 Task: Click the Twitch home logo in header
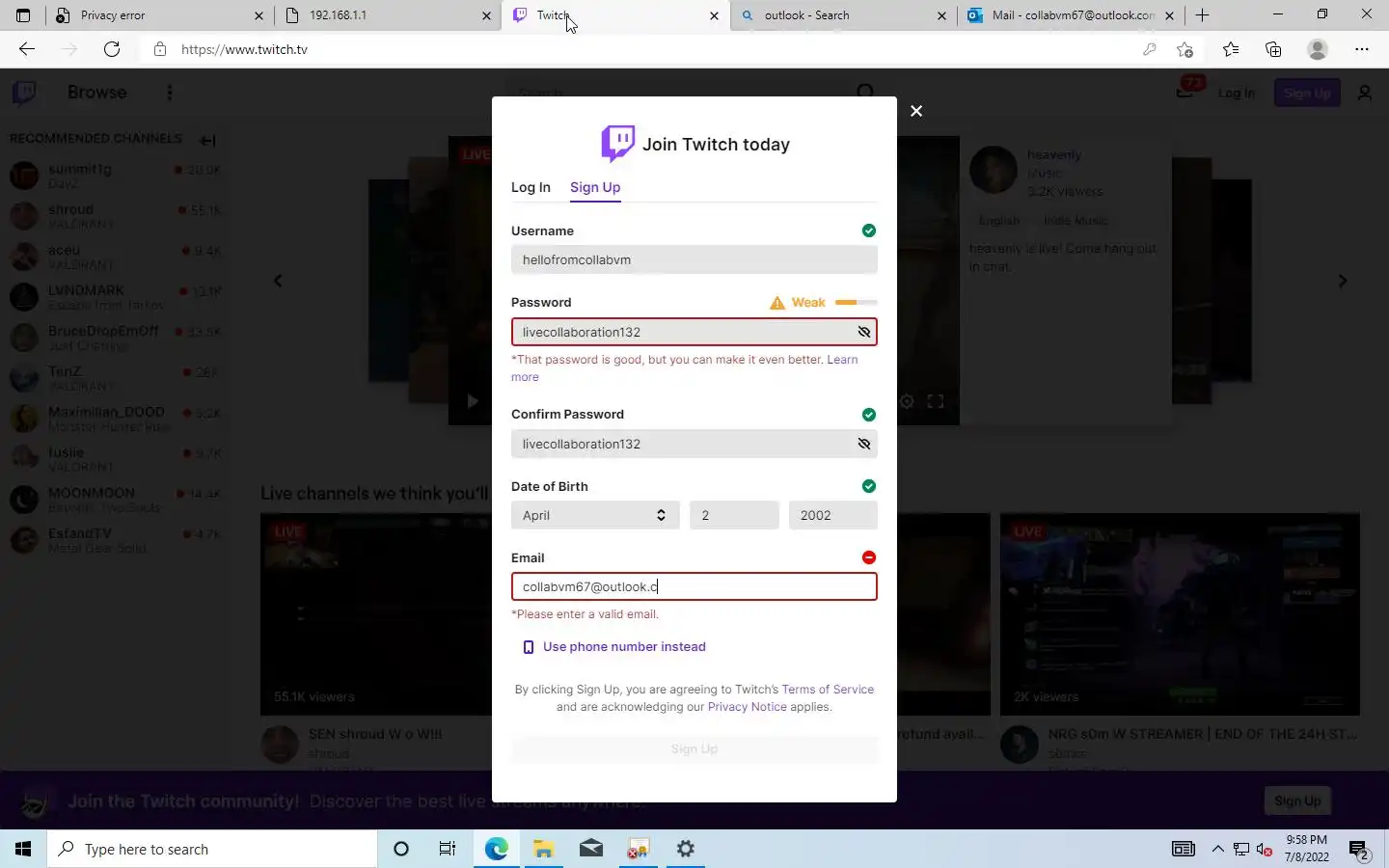[x=24, y=93]
